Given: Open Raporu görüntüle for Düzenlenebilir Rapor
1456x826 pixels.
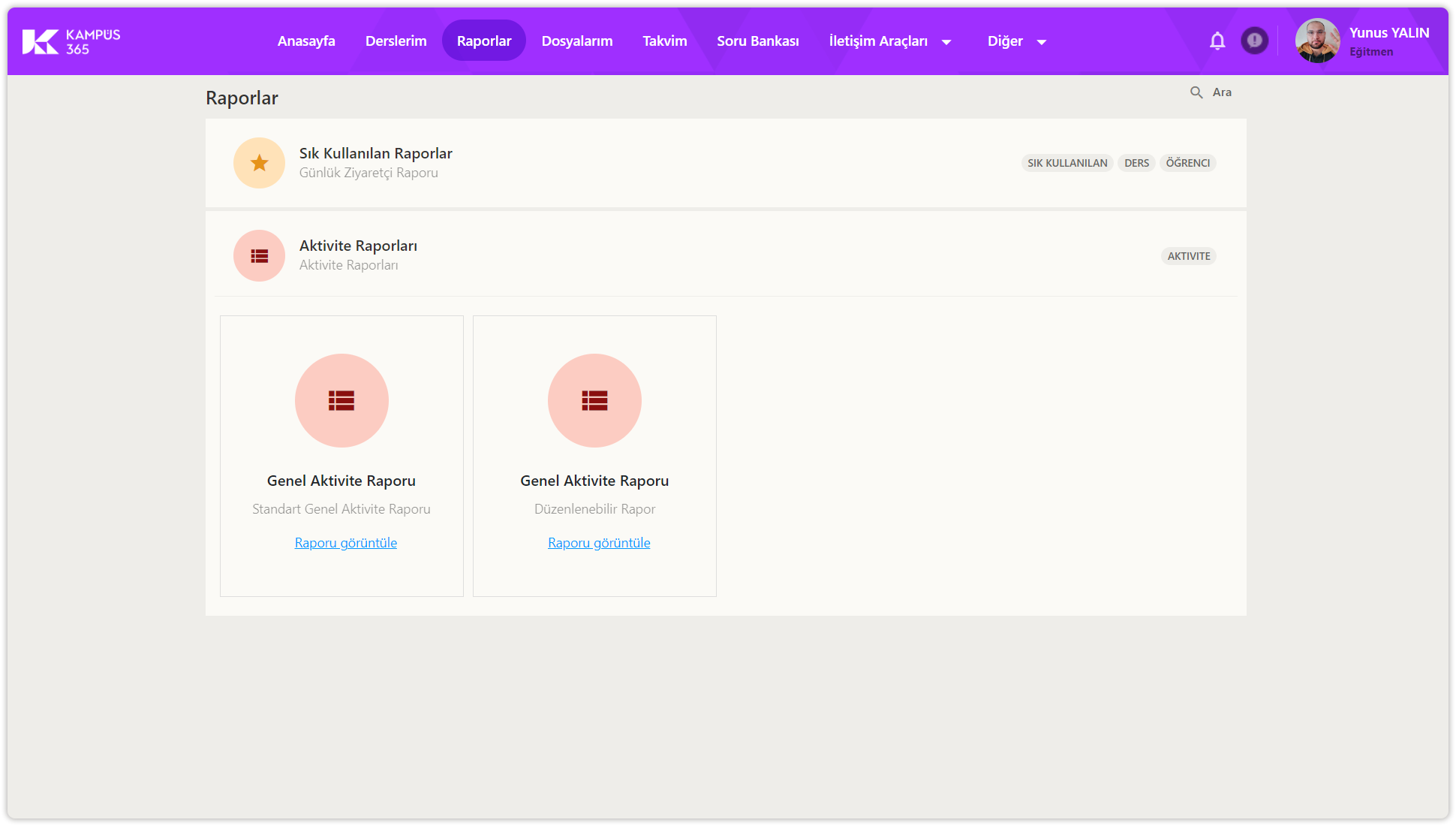Looking at the screenshot, I should pyautogui.click(x=599, y=543).
